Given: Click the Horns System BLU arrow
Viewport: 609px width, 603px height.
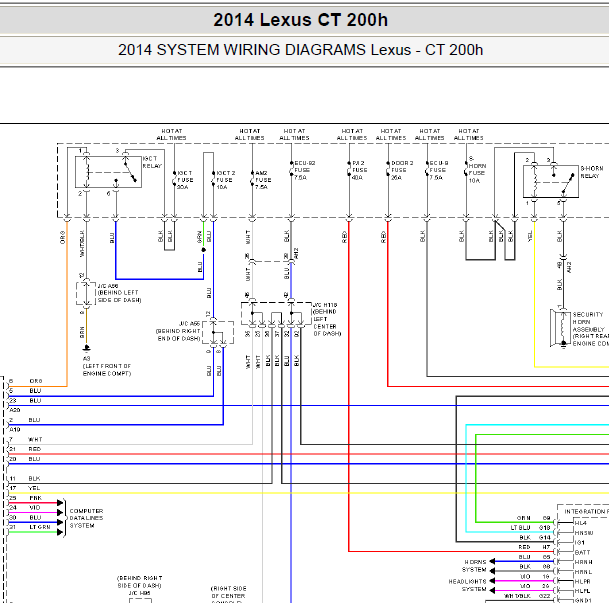Looking at the screenshot, I should [x=492, y=561].
